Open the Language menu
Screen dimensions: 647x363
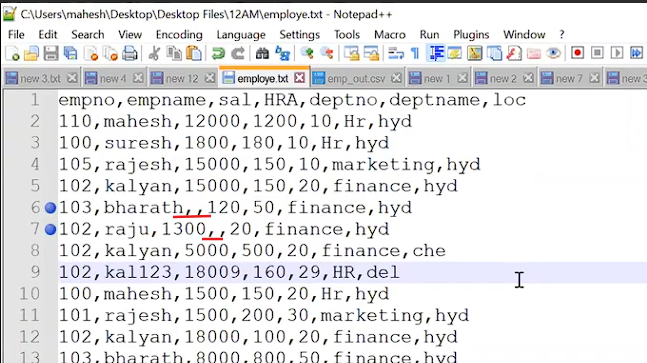pyautogui.click(x=241, y=35)
